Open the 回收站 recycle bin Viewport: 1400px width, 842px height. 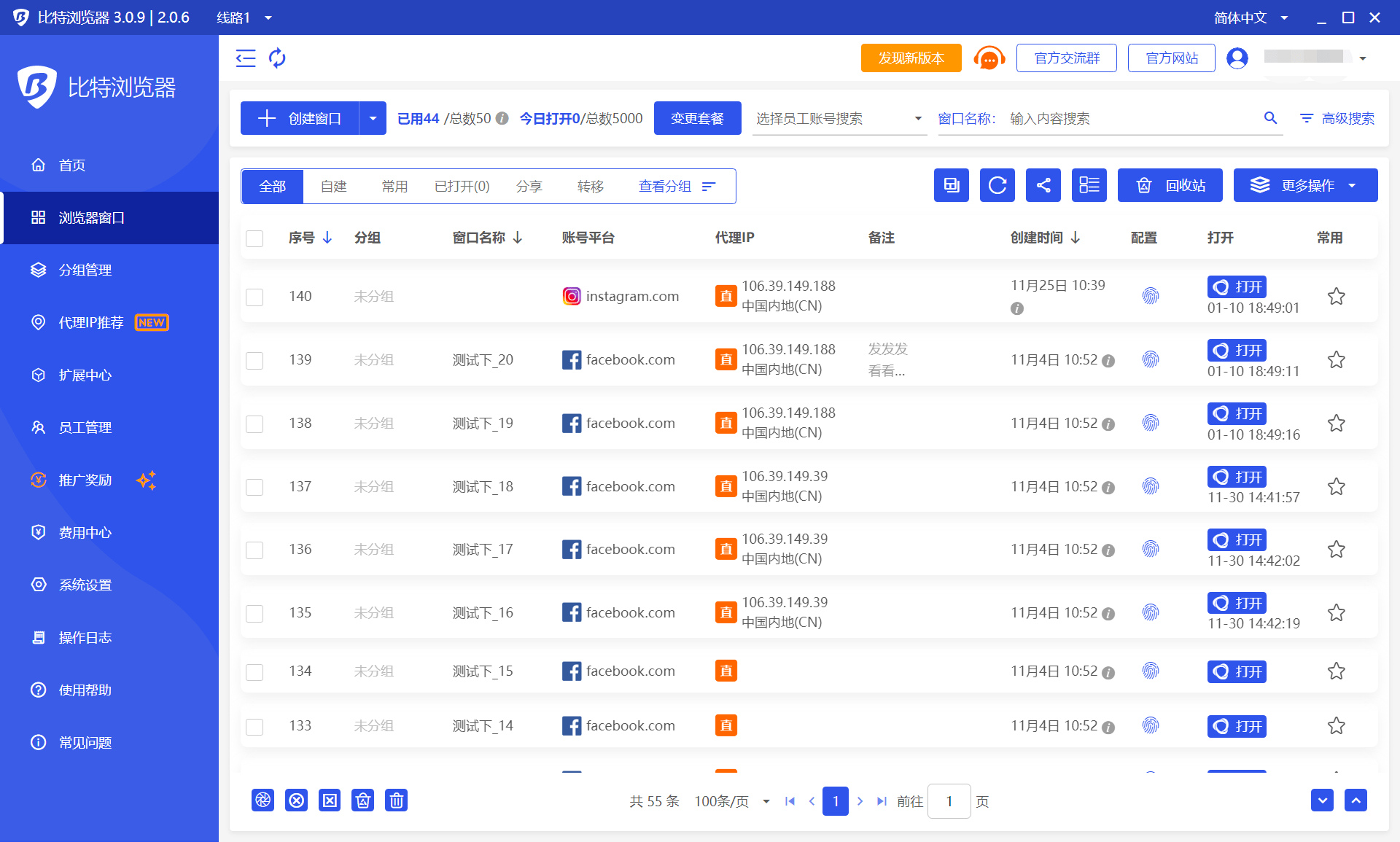click(1170, 185)
